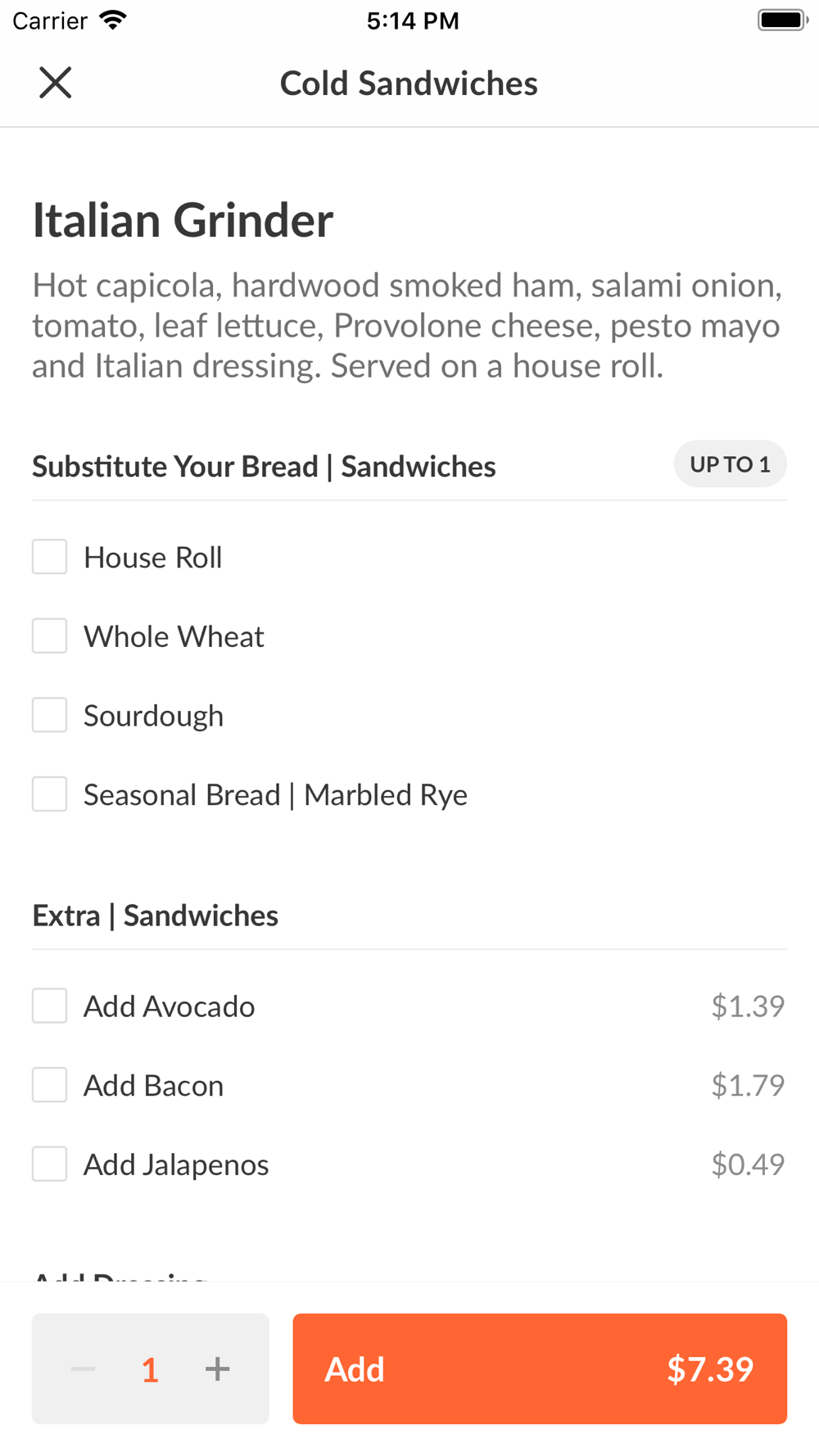Tap the battery status icon

click(781, 20)
